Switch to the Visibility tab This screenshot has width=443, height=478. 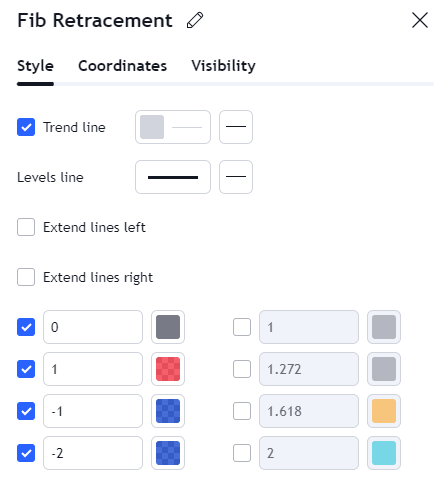pos(223,66)
